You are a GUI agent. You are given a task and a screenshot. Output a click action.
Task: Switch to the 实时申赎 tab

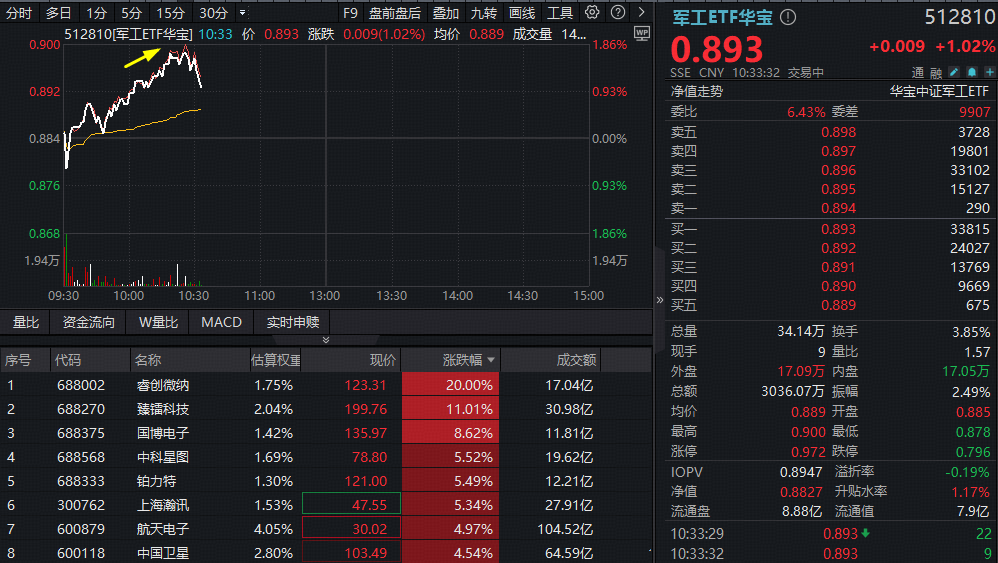coord(292,322)
